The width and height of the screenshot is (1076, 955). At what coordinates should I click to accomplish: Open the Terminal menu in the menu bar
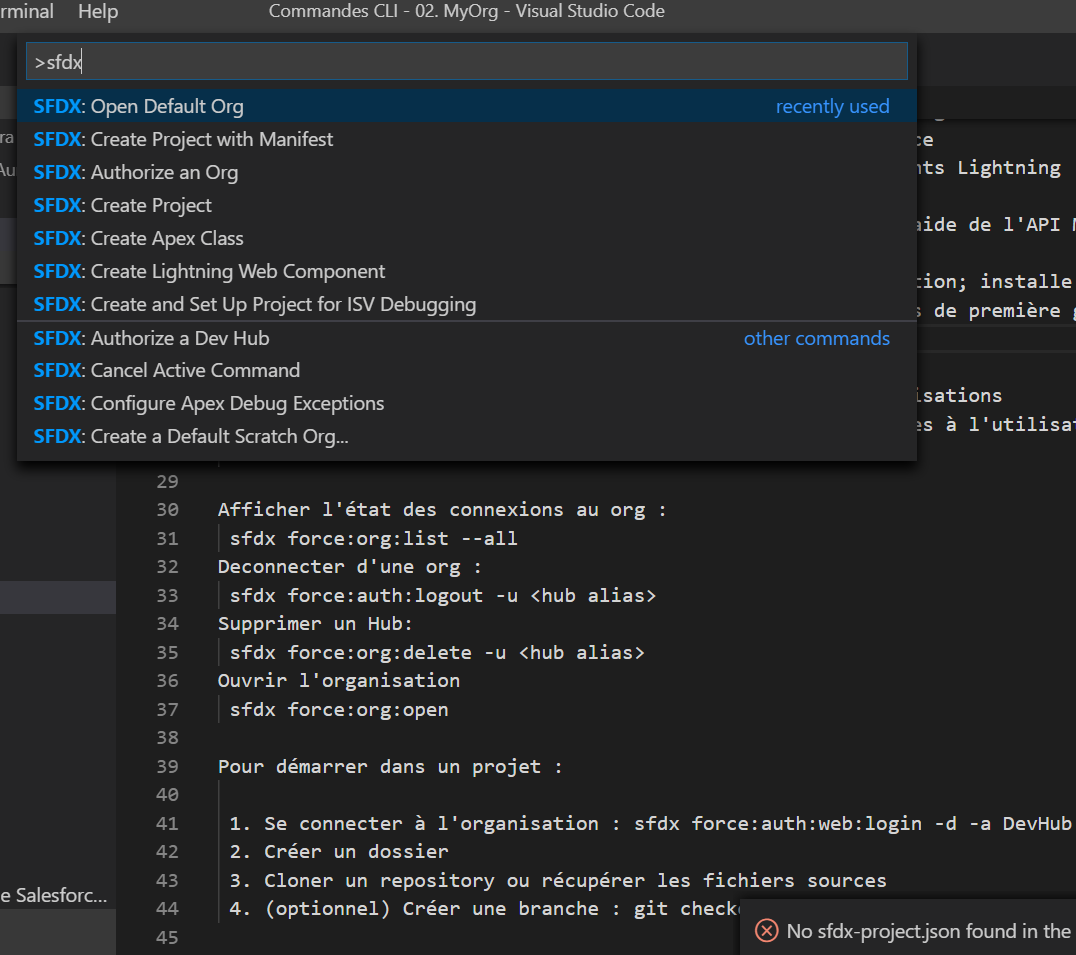(27, 12)
